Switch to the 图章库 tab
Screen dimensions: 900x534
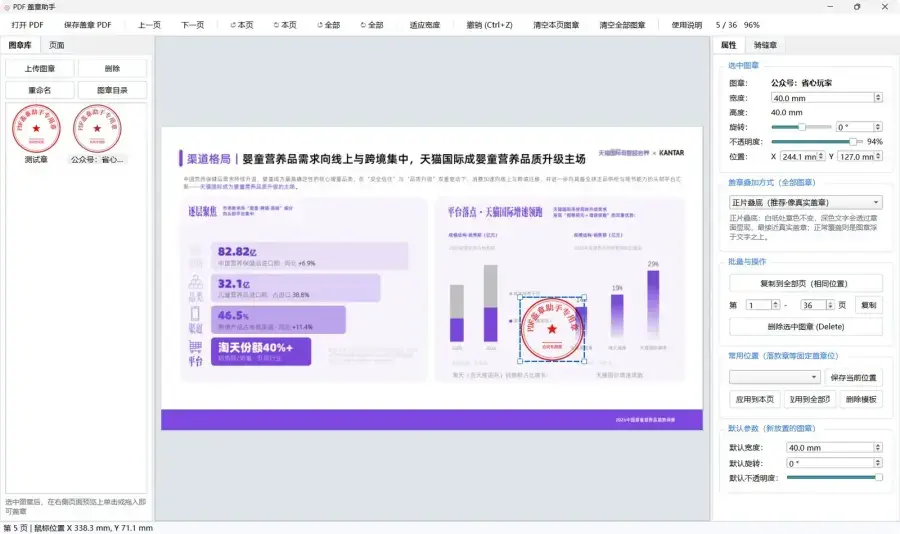(x=20, y=45)
